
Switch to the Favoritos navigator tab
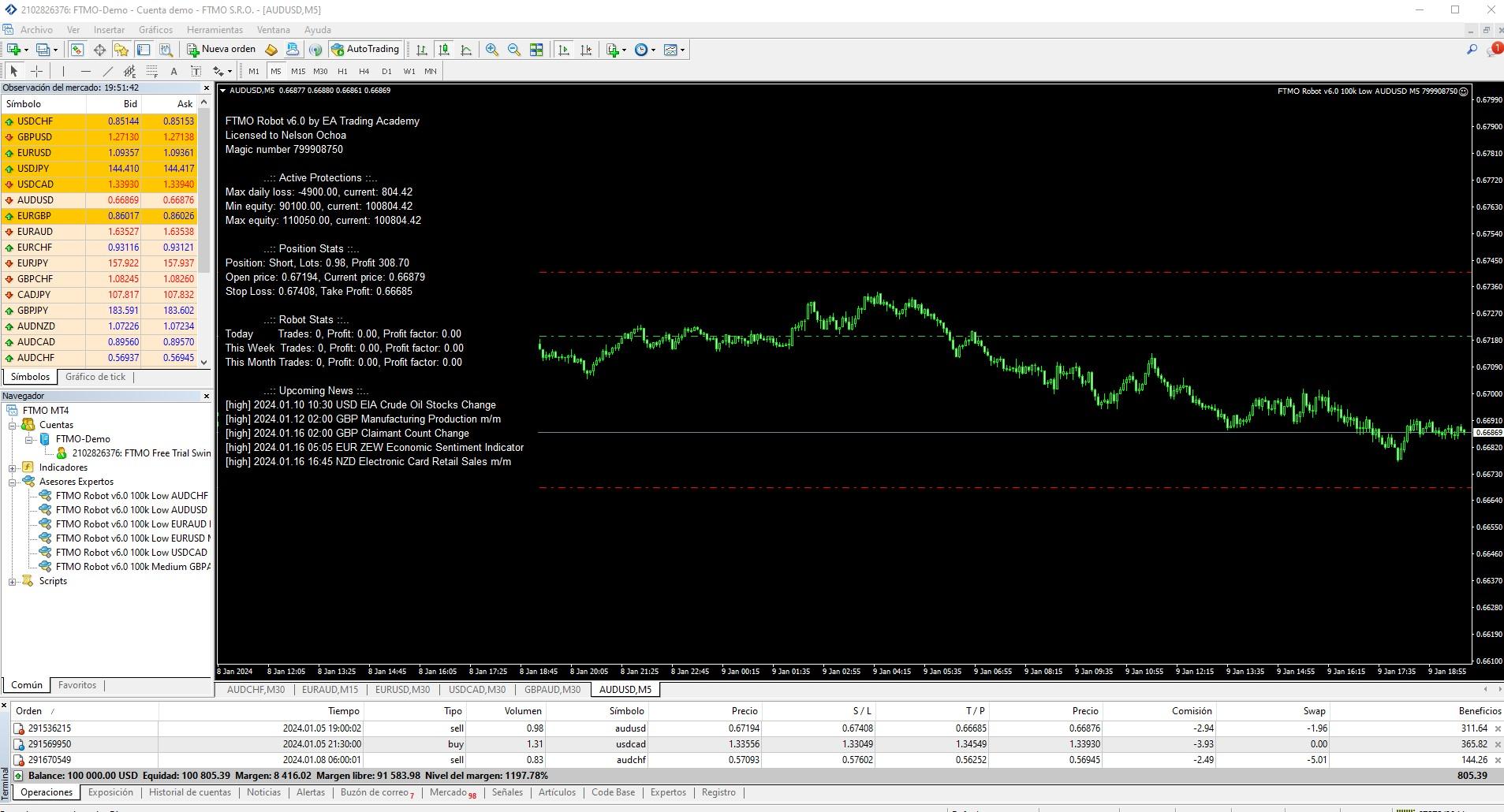tap(77, 685)
